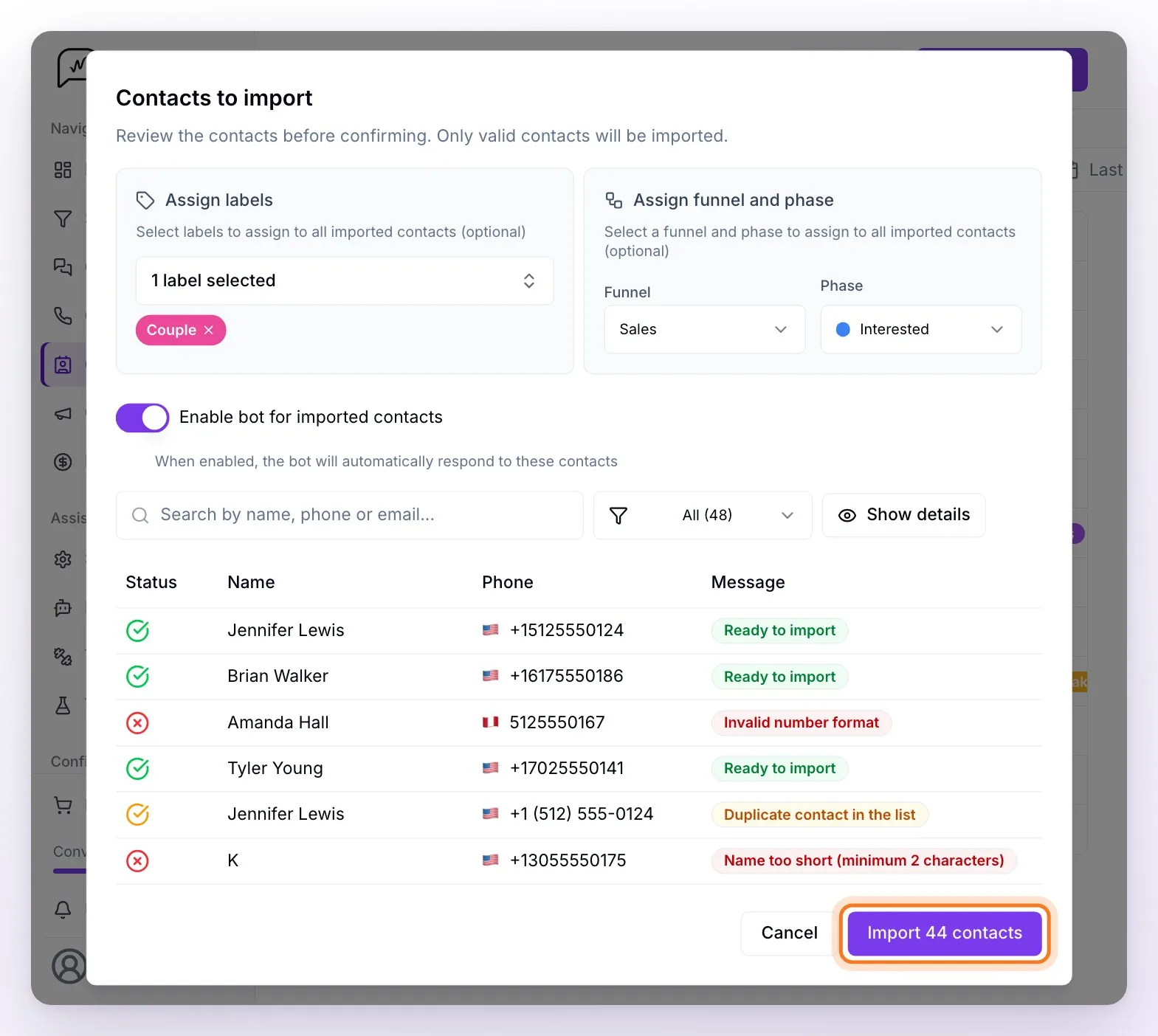1158x1036 pixels.
Task: Open the bot assistant sidebar icon
Action: 63,608
